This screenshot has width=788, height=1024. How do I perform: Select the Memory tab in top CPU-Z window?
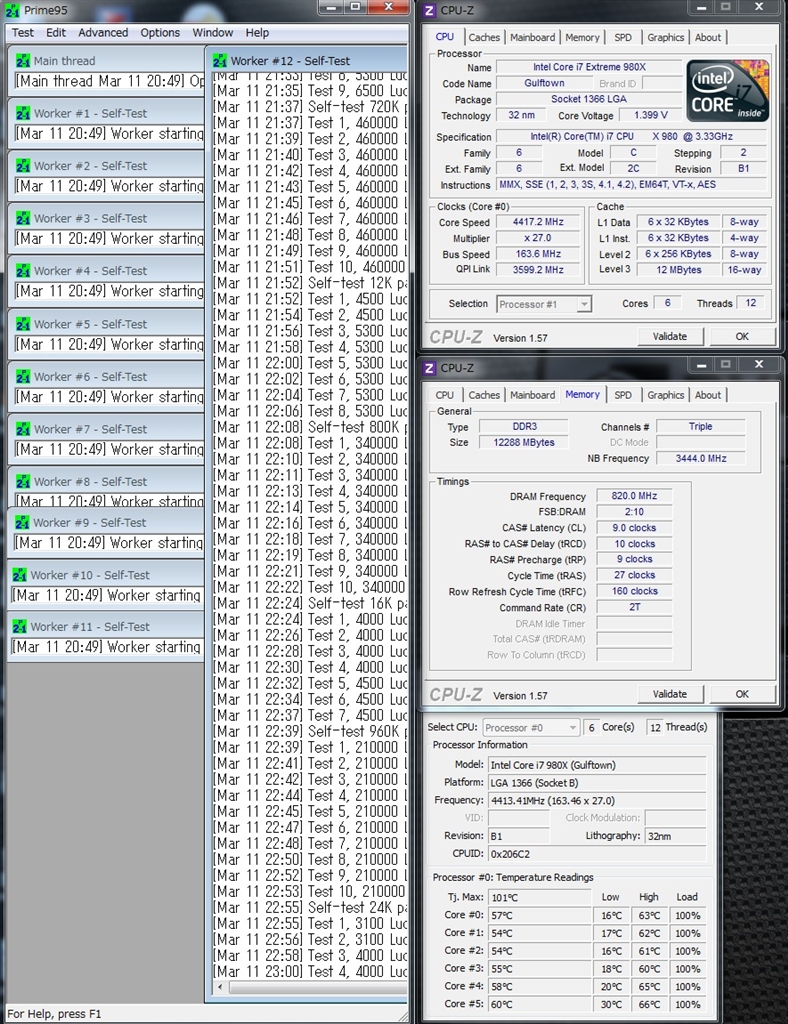pos(582,38)
